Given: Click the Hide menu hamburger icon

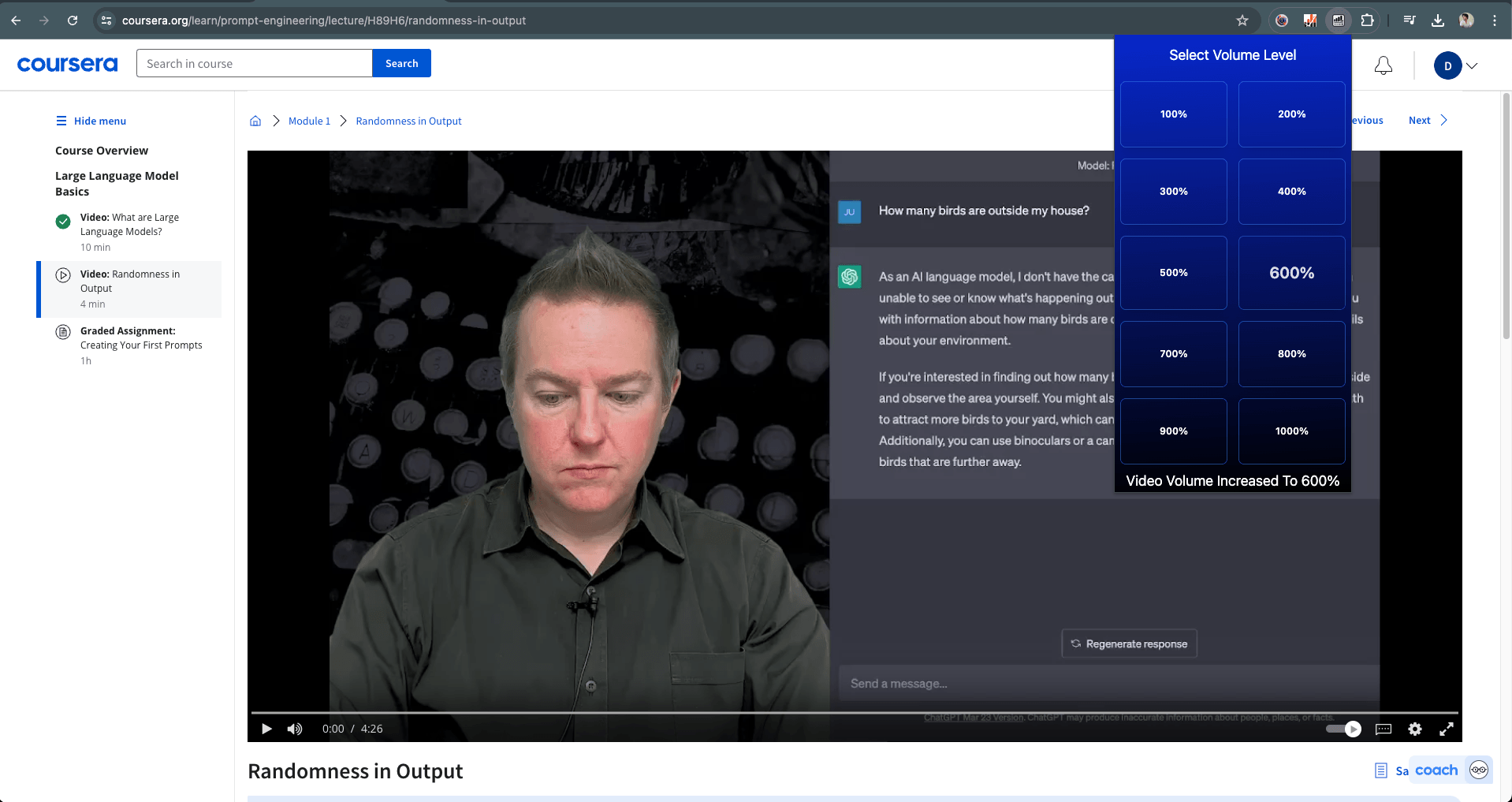Looking at the screenshot, I should click(61, 121).
